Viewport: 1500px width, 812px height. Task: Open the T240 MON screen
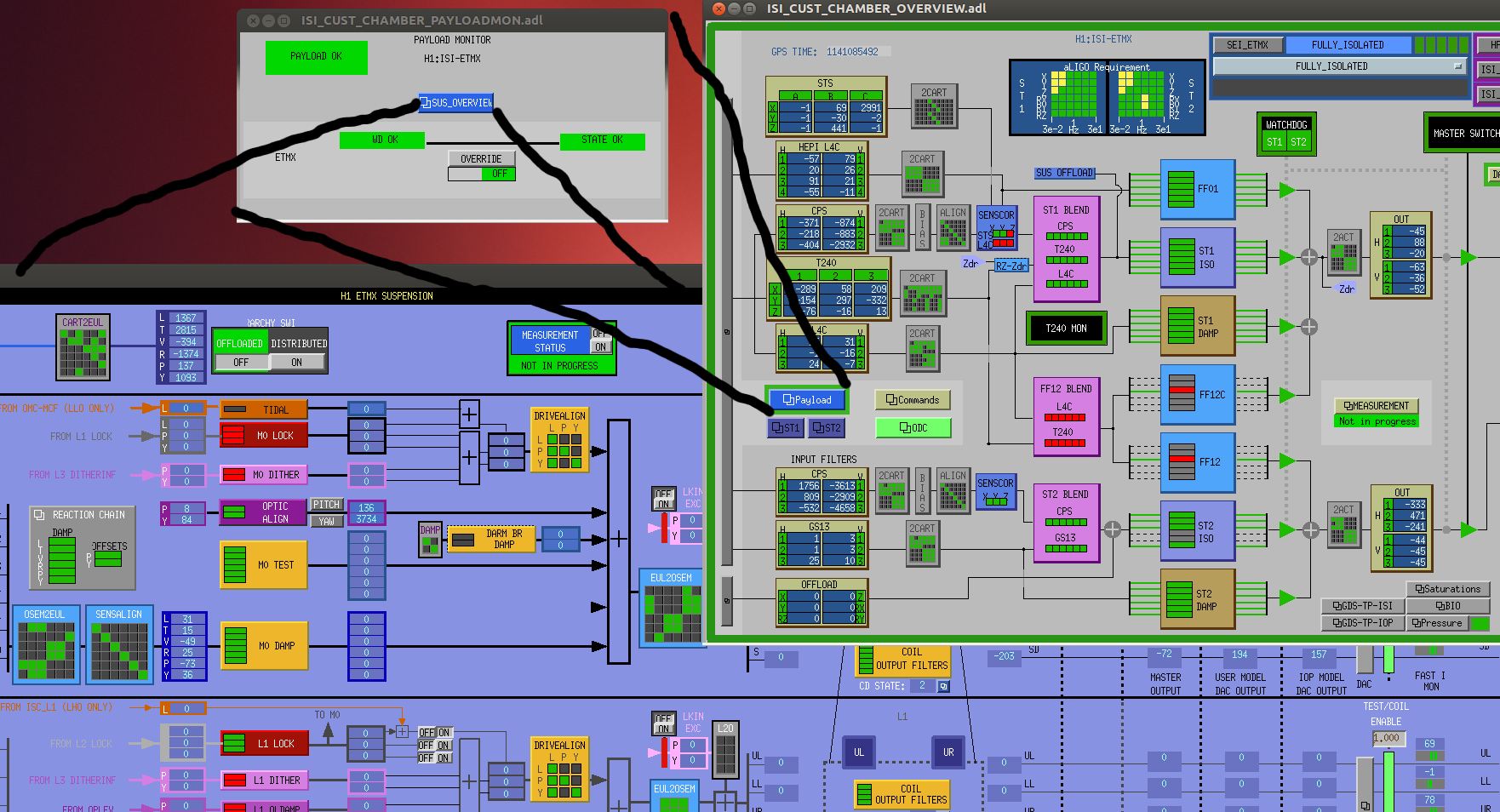coord(1066,329)
